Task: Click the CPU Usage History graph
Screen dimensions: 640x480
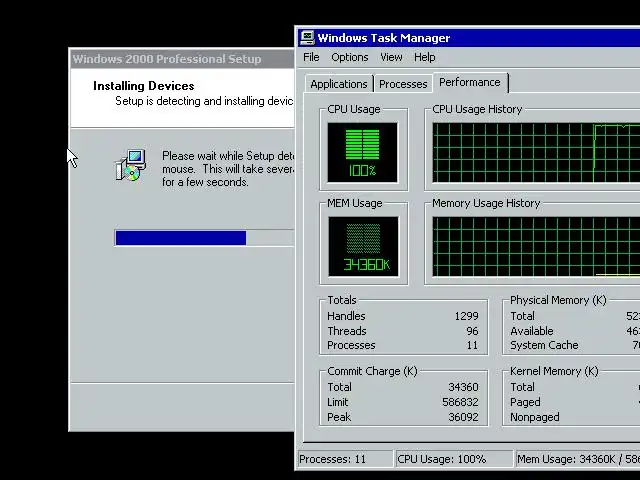Action: pyautogui.click(x=536, y=153)
